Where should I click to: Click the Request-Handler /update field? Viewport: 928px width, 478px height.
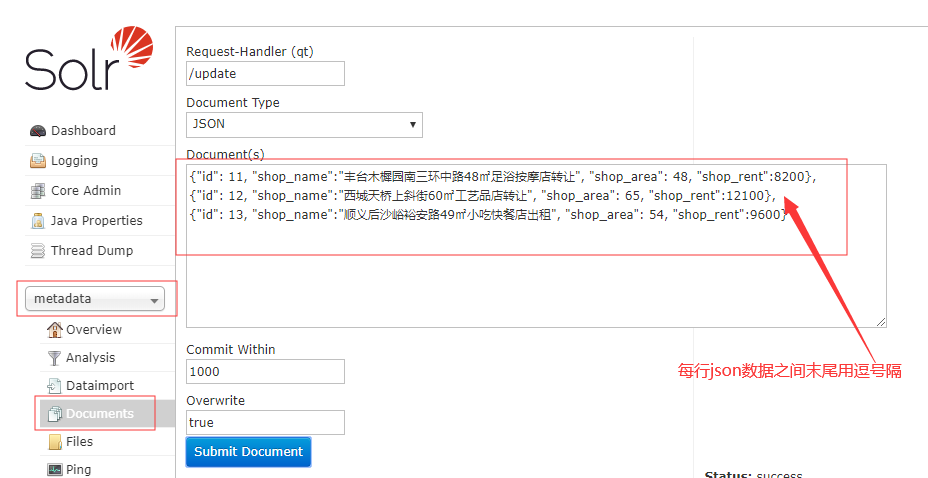pos(265,74)
